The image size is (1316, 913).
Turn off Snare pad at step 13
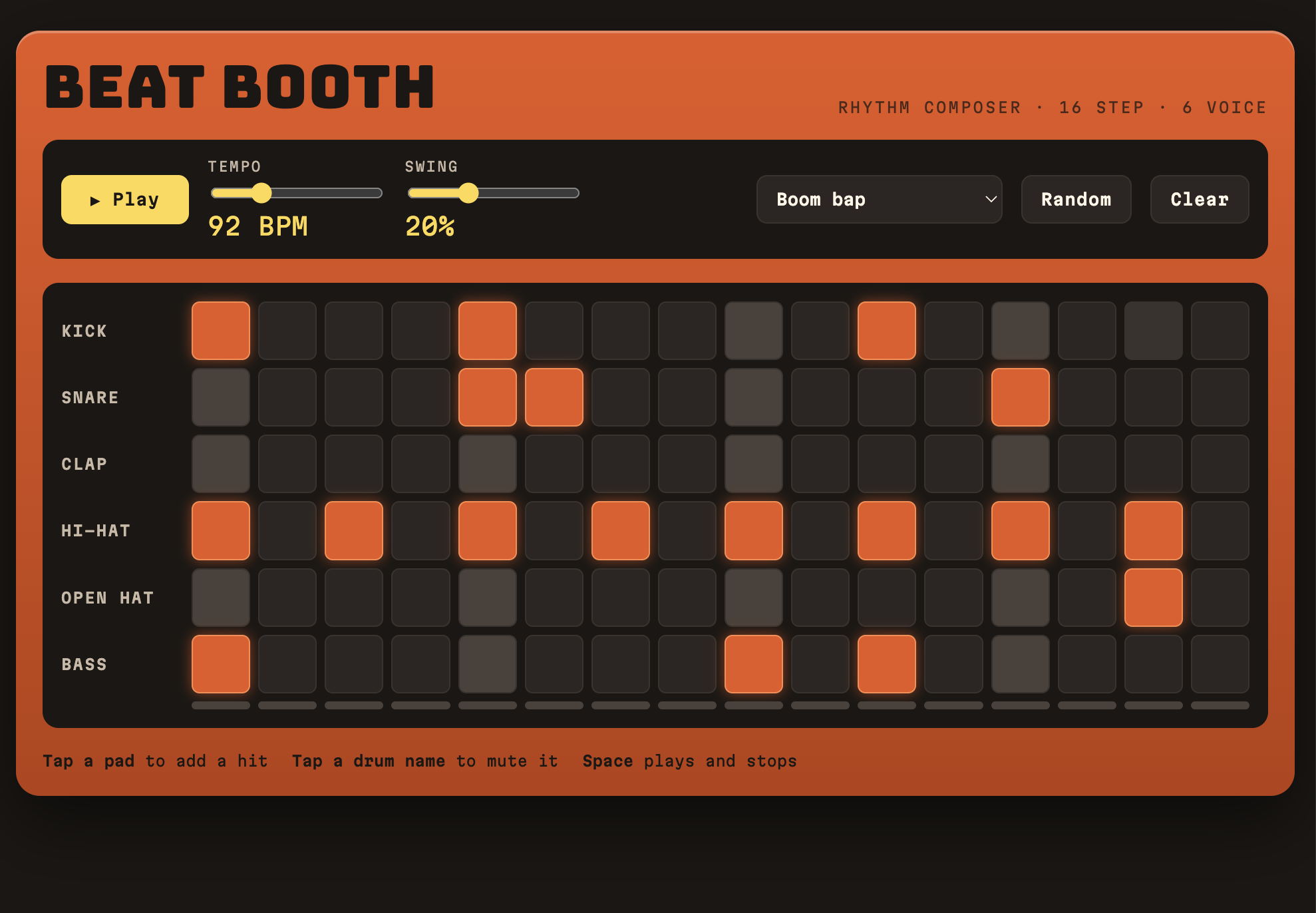(x=1021, y=397)
